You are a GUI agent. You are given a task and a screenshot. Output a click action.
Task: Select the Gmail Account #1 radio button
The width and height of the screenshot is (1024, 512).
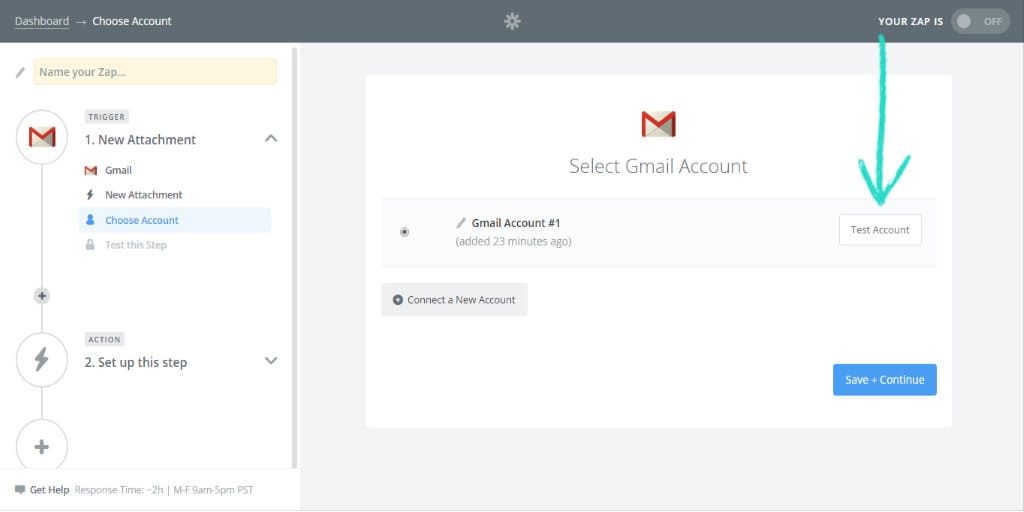(x=405, y=232)
